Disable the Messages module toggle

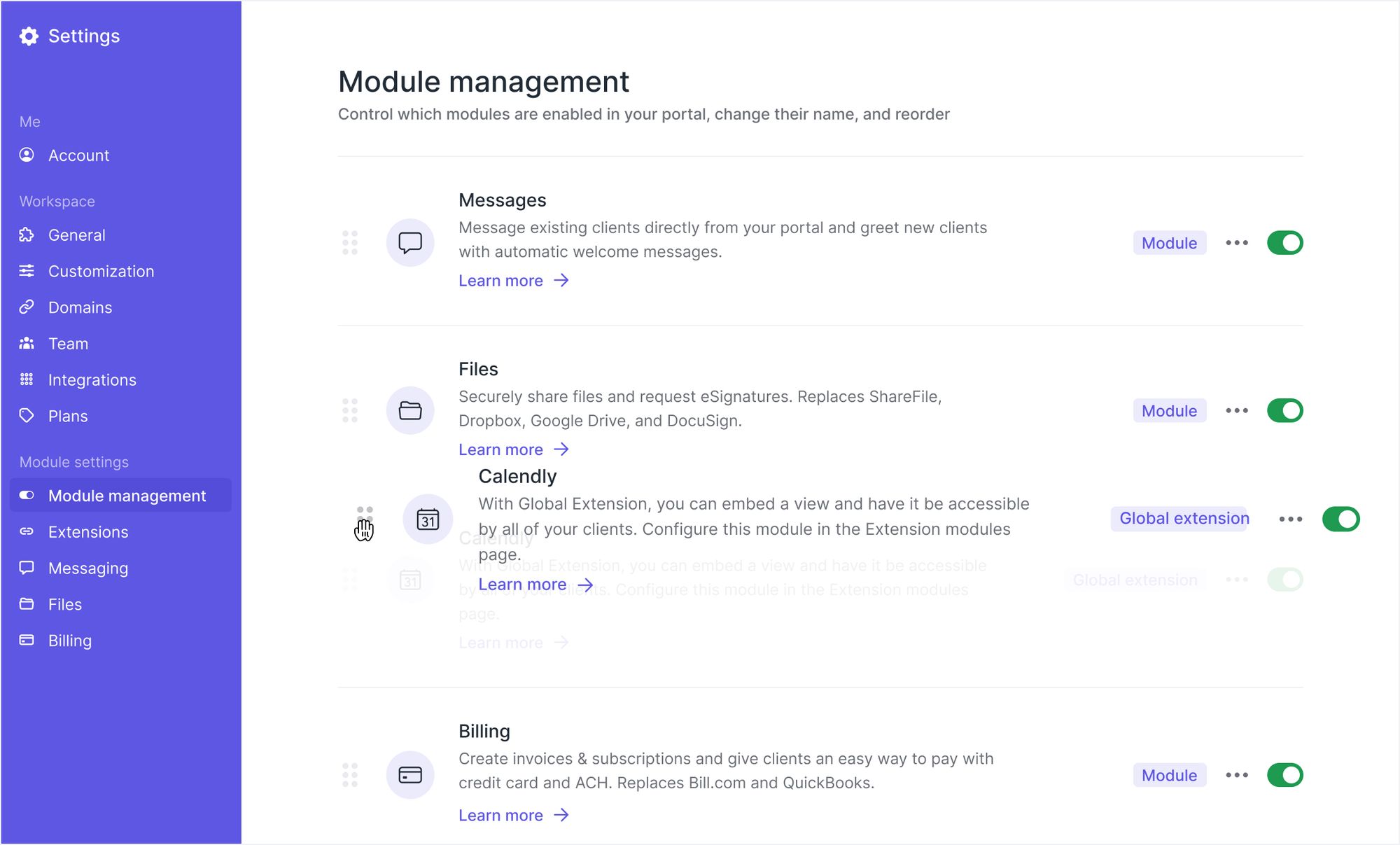click(1284, 243)
